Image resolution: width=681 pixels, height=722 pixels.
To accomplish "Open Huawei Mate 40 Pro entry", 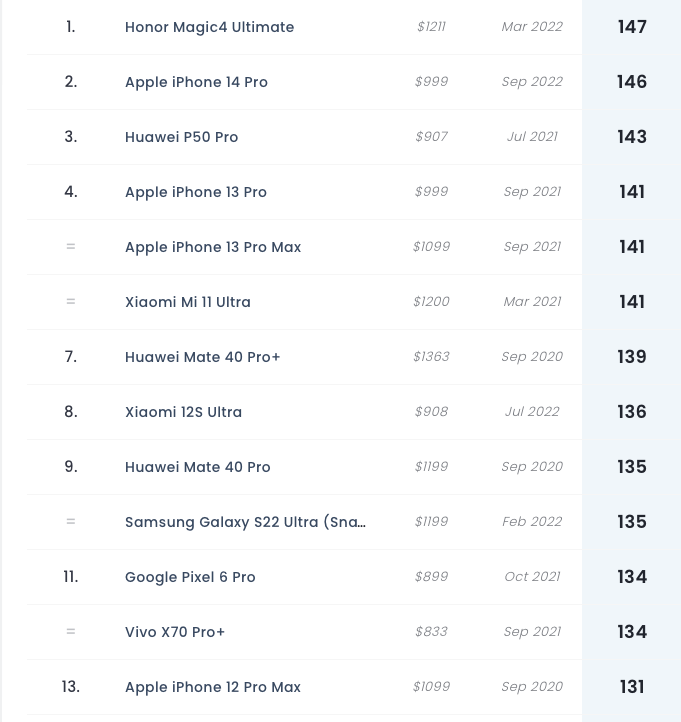I will click(x=198, y=467).
